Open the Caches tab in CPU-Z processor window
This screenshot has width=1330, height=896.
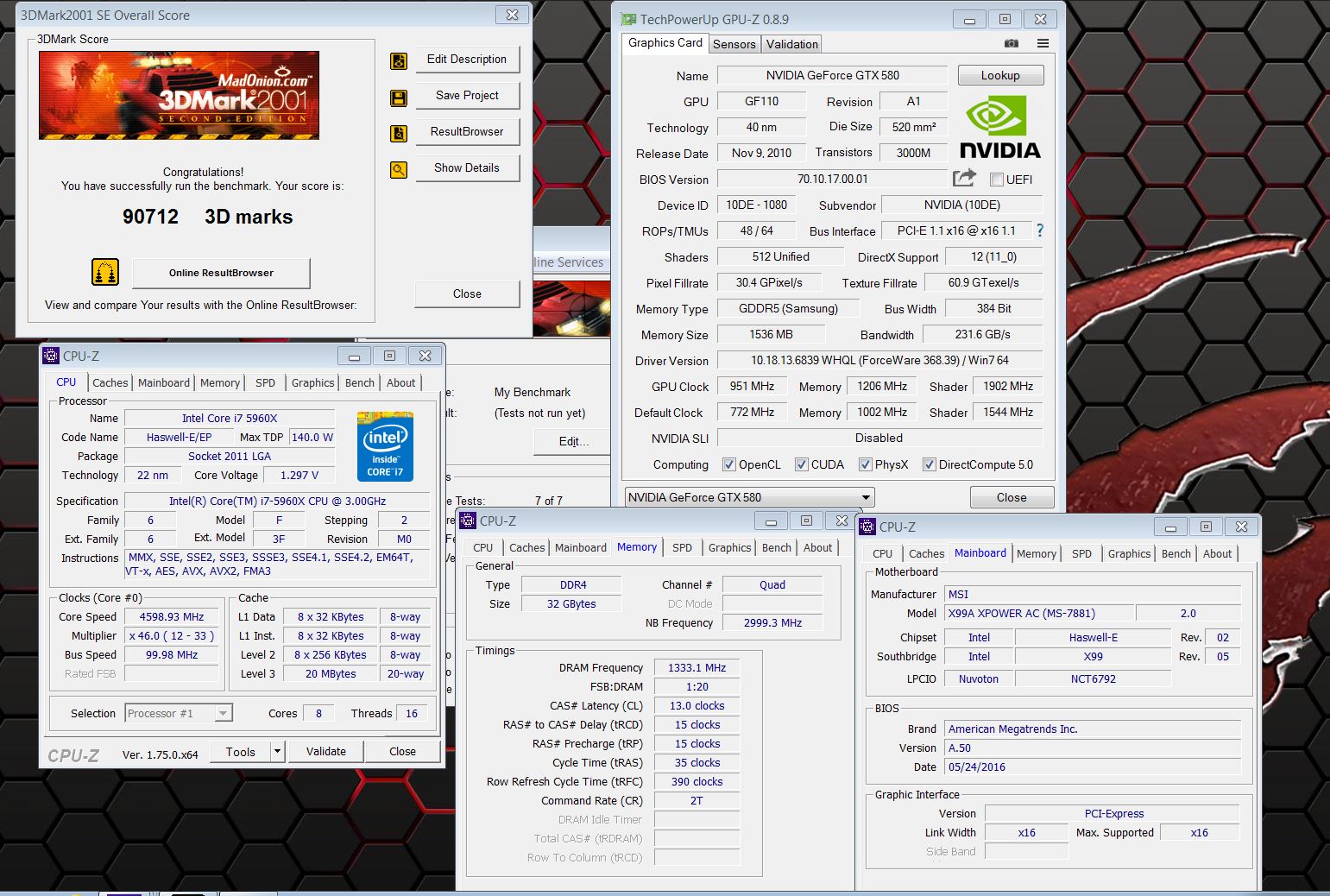[110, 382]
